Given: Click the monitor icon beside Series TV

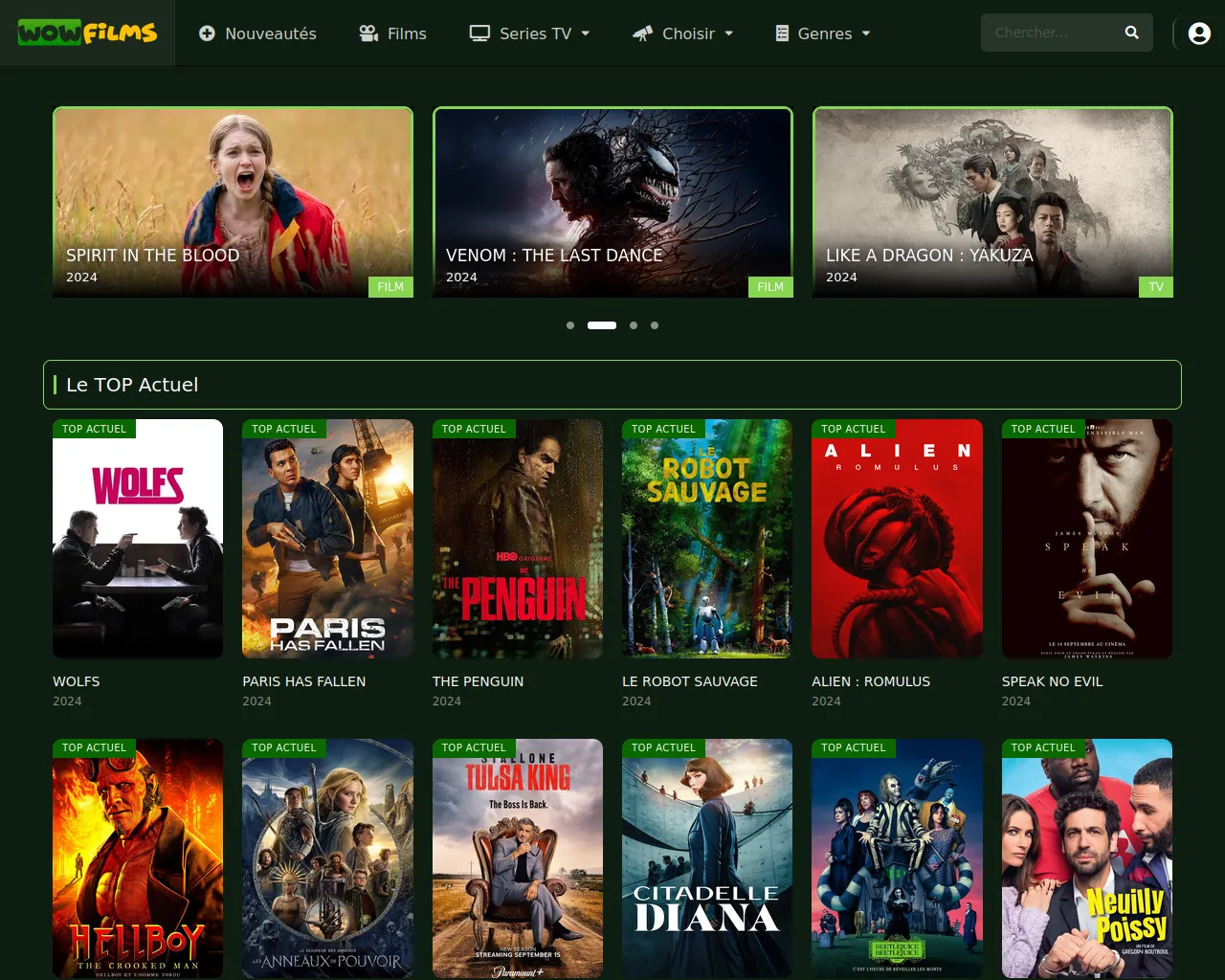Looking at the screenshot, I should click(x=479, y=33).
